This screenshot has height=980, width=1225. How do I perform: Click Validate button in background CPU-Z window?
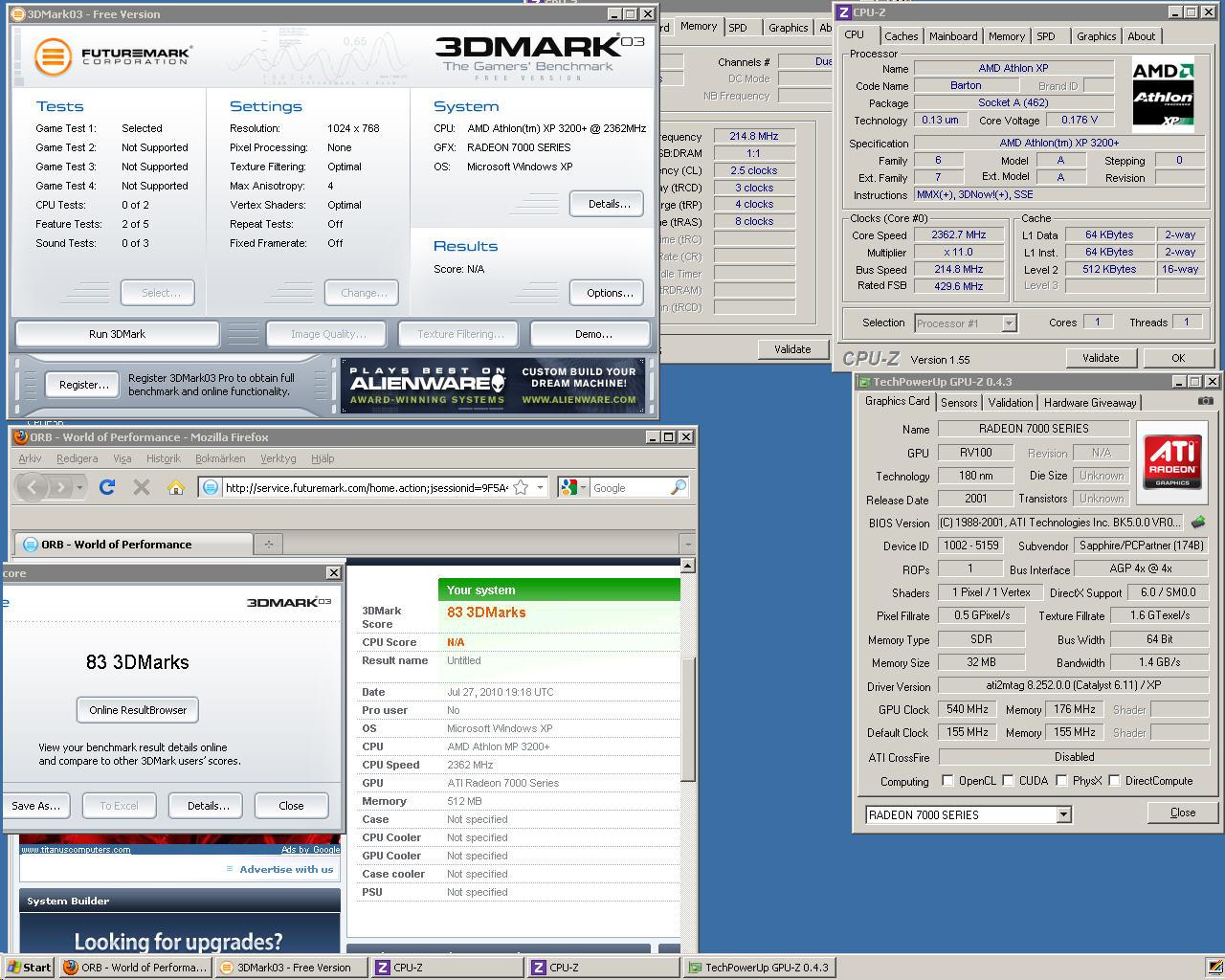[x=792, y=349]
